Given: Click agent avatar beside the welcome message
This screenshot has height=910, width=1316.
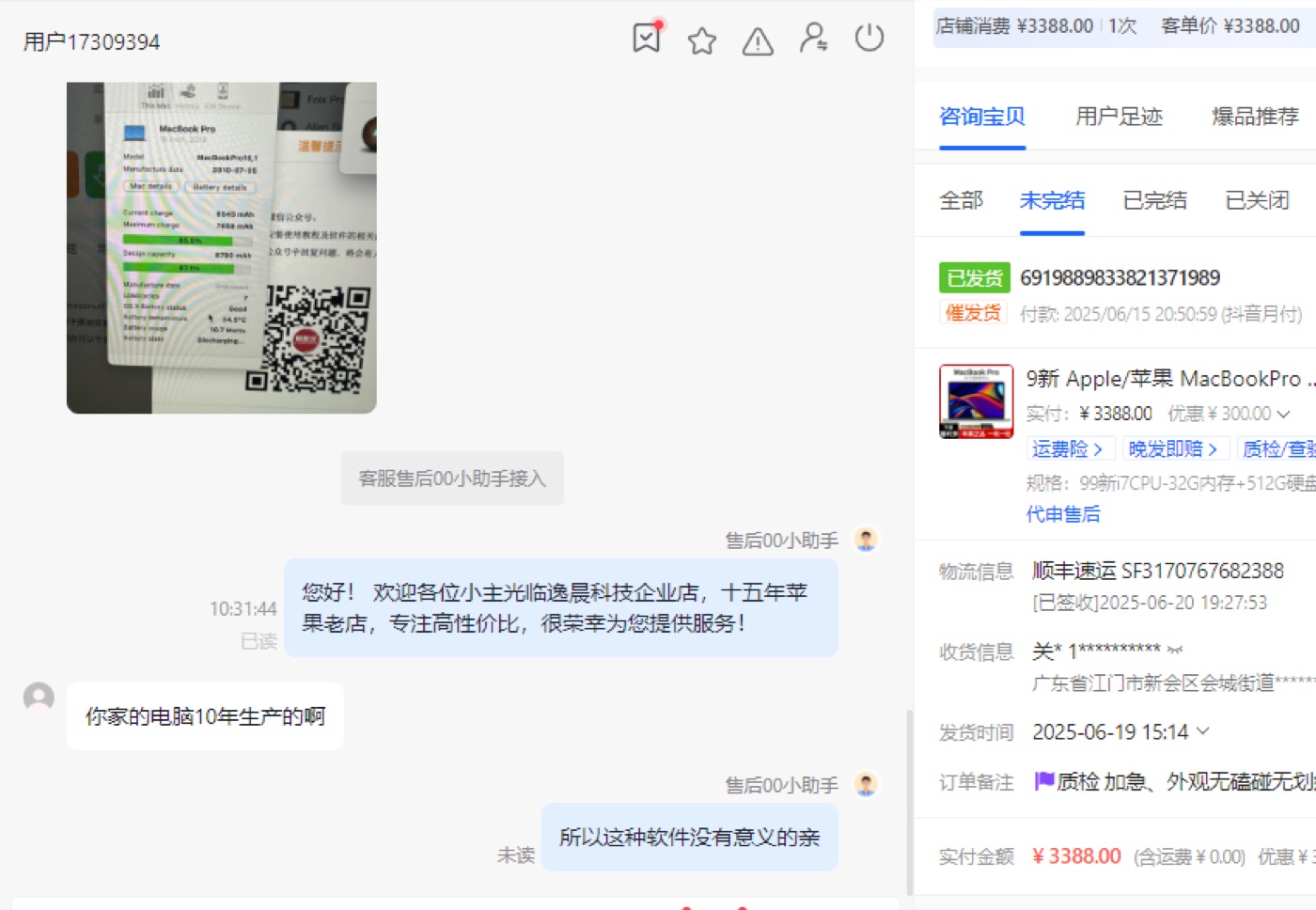Looking at the screenshot, I should 866,540.
